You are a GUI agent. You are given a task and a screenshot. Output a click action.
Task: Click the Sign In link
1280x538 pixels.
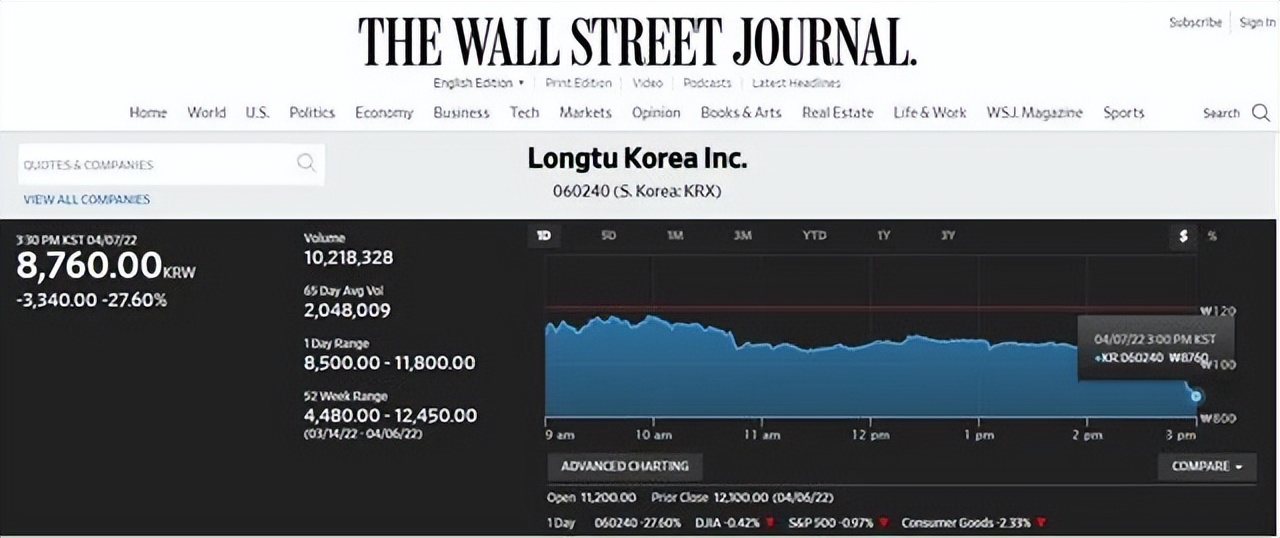1257,22
